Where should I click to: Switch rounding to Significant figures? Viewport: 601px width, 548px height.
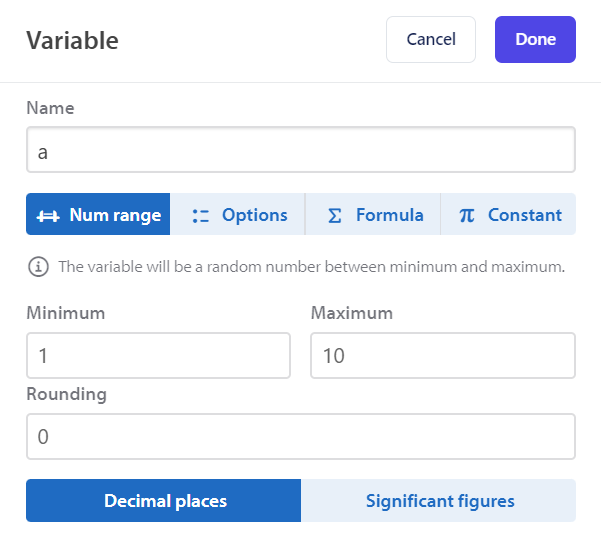coord(438,500)
